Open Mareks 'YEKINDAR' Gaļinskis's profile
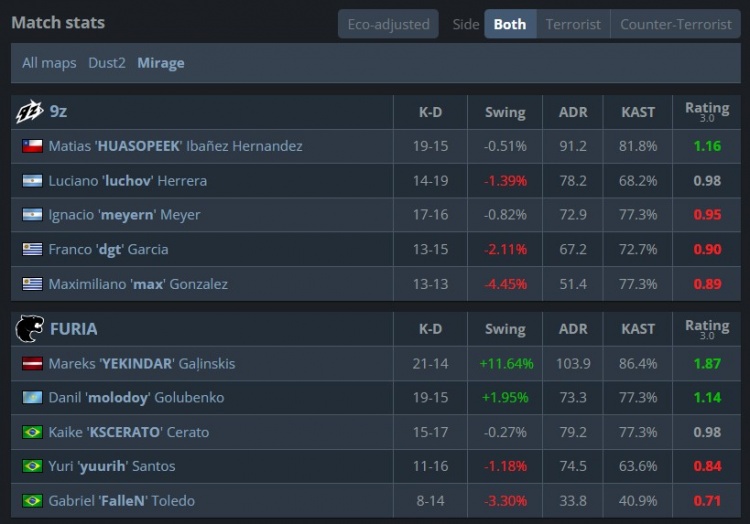 pyautogui.click(x=142, y=364)
